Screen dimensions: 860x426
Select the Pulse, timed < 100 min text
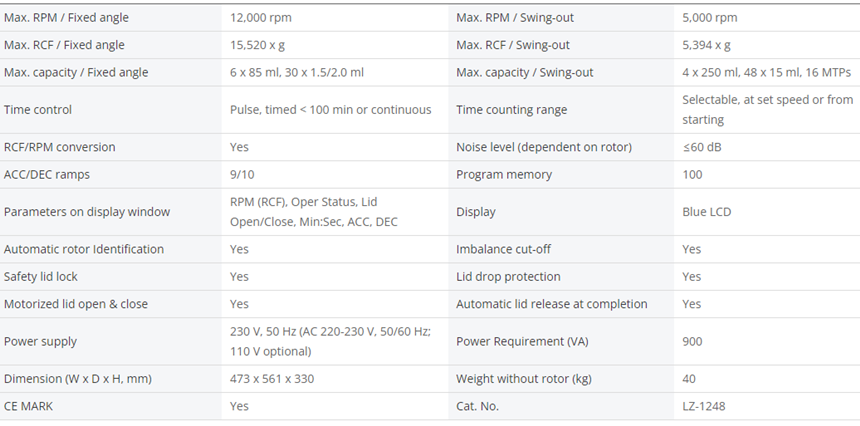(x=330, y=110)
